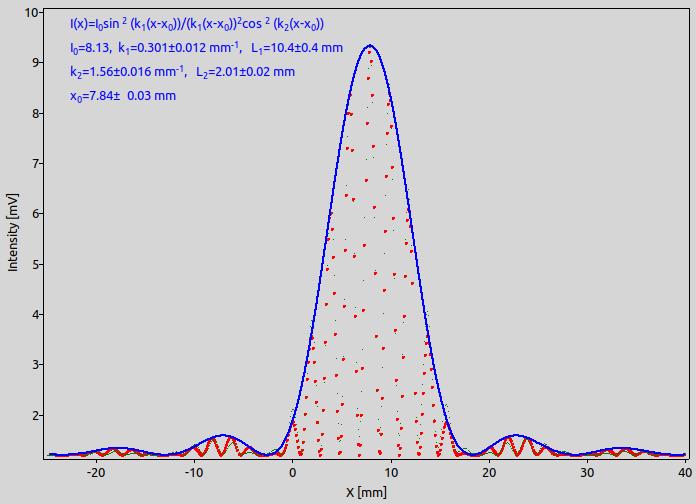Image resolution: width=696 pixels, height=504 pixels.
Task: Select the I0=8.13 parameter annotation line
Action: click(206, 48)
